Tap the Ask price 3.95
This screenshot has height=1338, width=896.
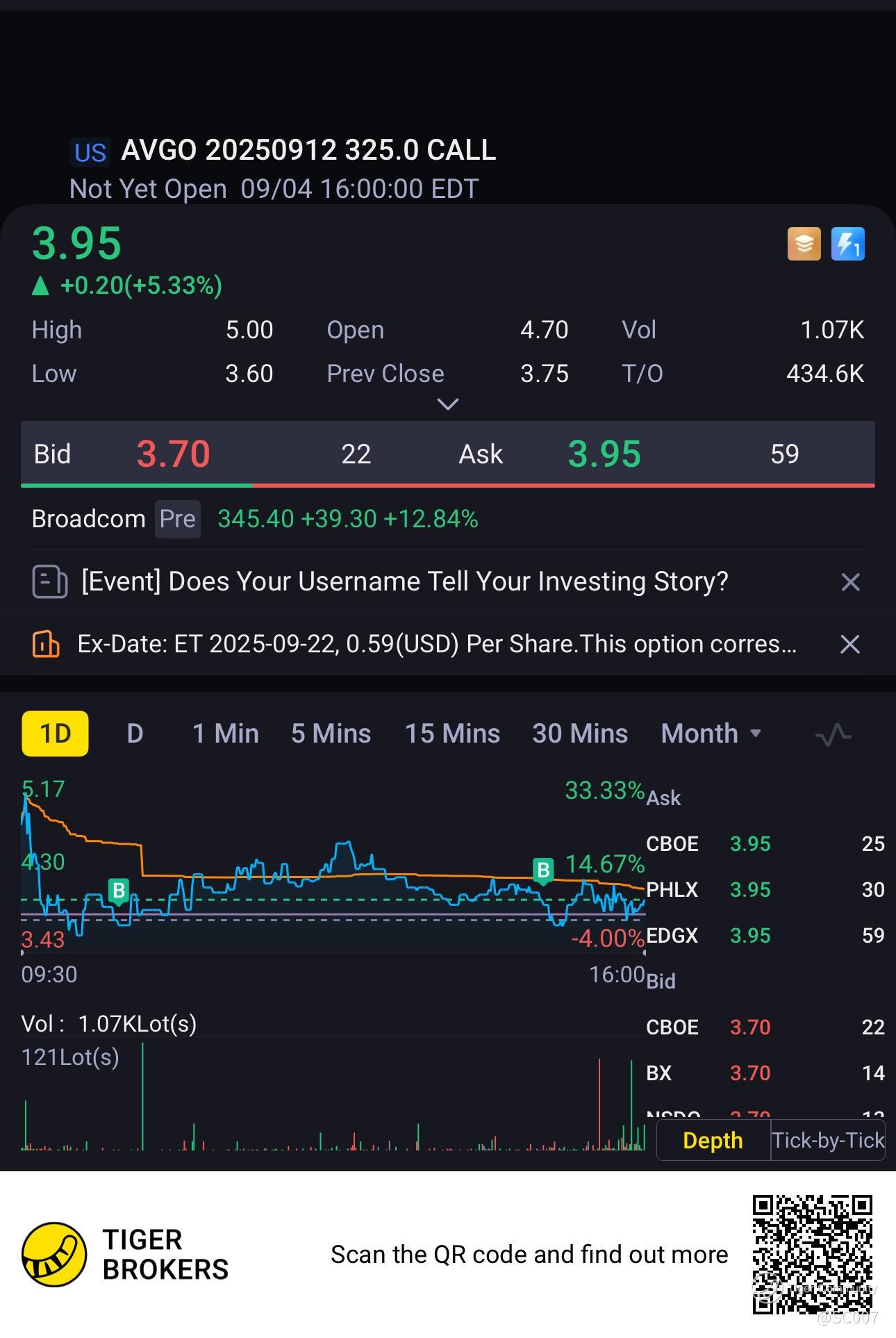pyautogui.click(x=605, y=454)
